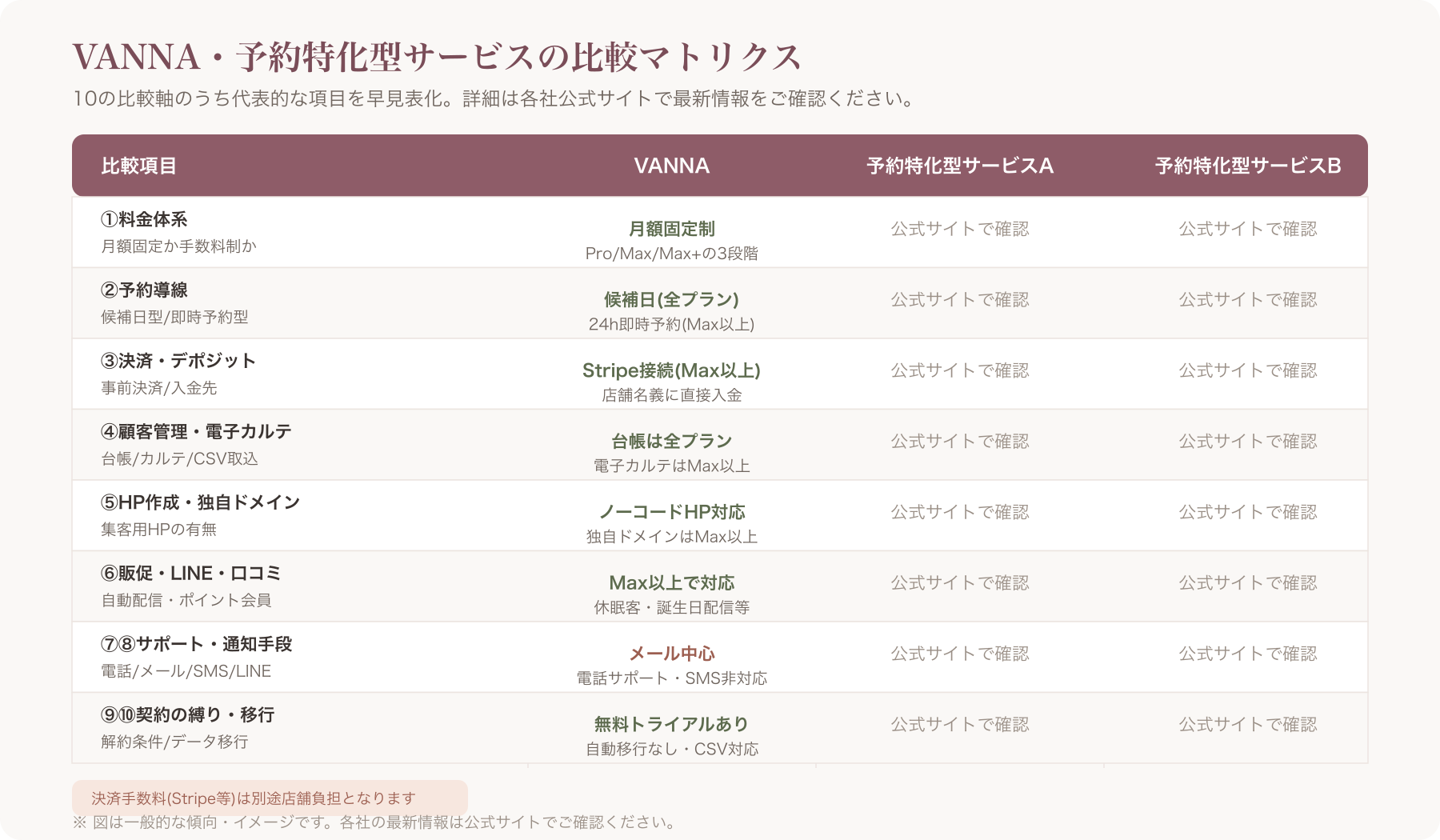Image resolution: width=1440 pixels, height=840 pixels.
Task: Select the '比較項目' column header
Action: pos(138,166)
